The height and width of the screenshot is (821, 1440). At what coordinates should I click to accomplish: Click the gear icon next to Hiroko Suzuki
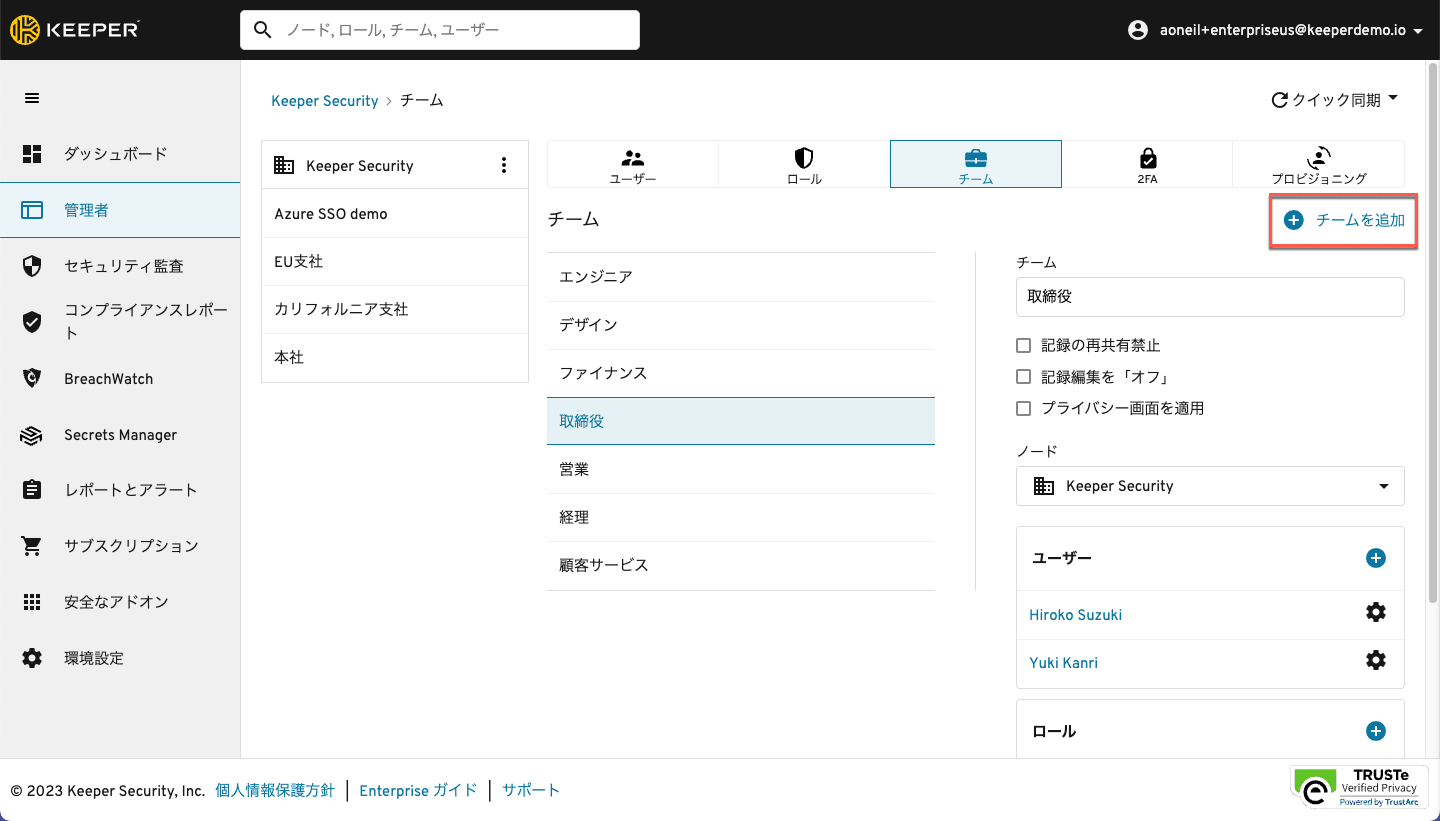pos(1376,613)
